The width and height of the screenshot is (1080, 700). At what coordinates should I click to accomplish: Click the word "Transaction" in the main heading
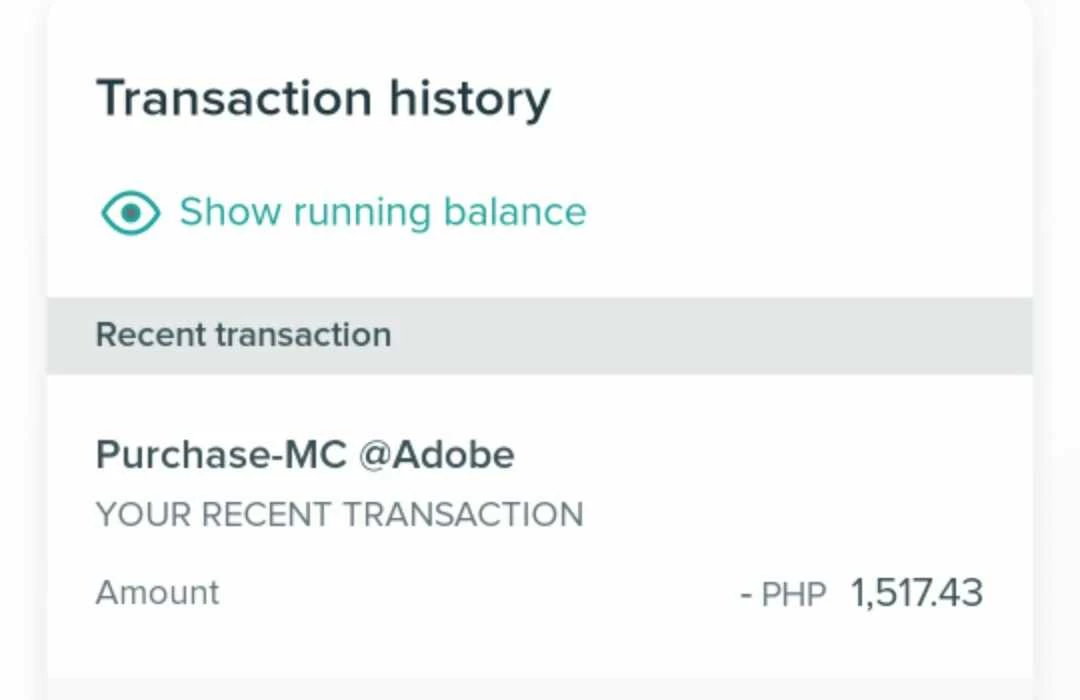[x=234, y=99]
